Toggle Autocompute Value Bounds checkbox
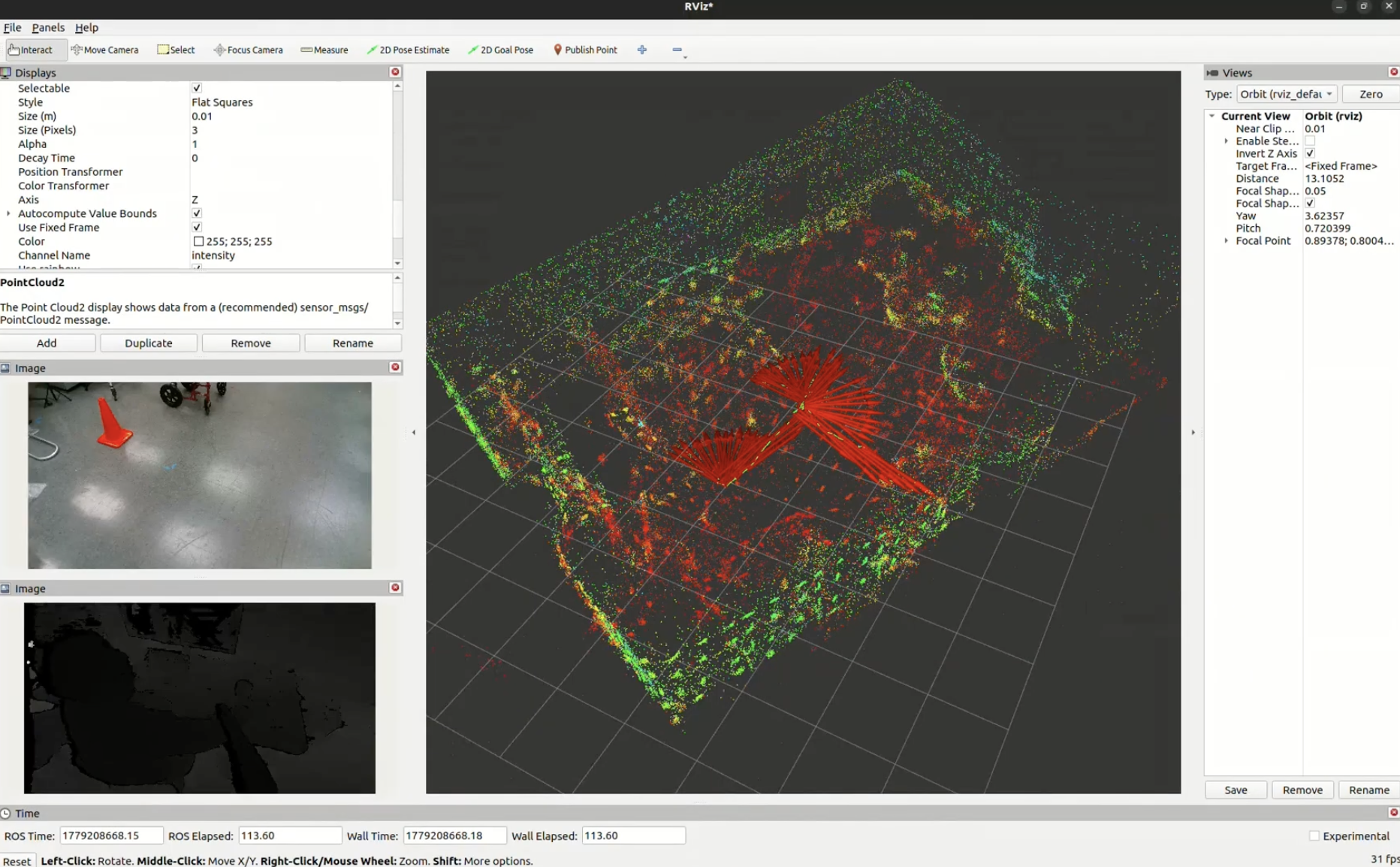1400x867 pixels. (197, 213)
